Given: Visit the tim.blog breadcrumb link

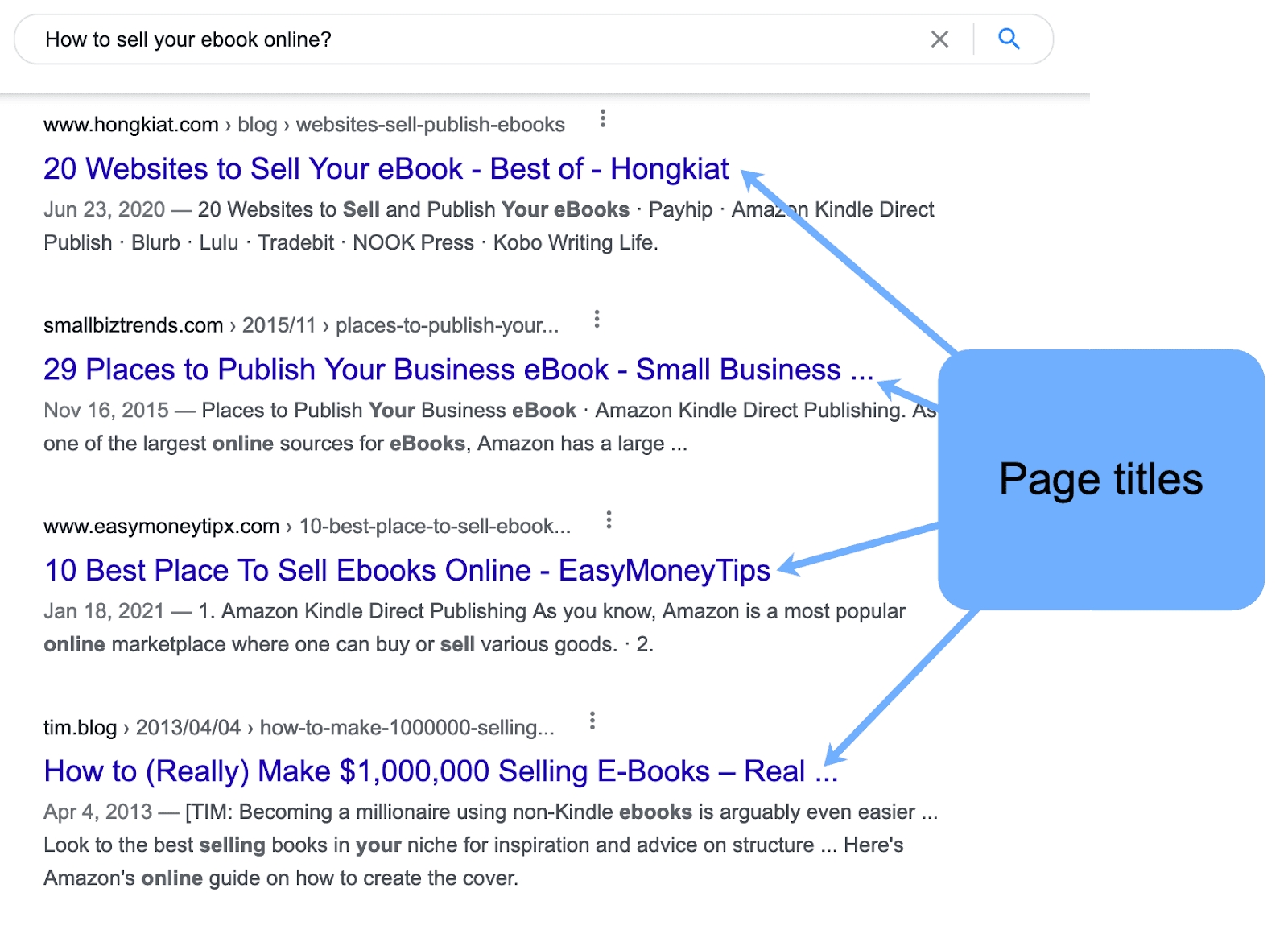Looking at the screenshot, I should pyautogui.click(x=80, y=726).
